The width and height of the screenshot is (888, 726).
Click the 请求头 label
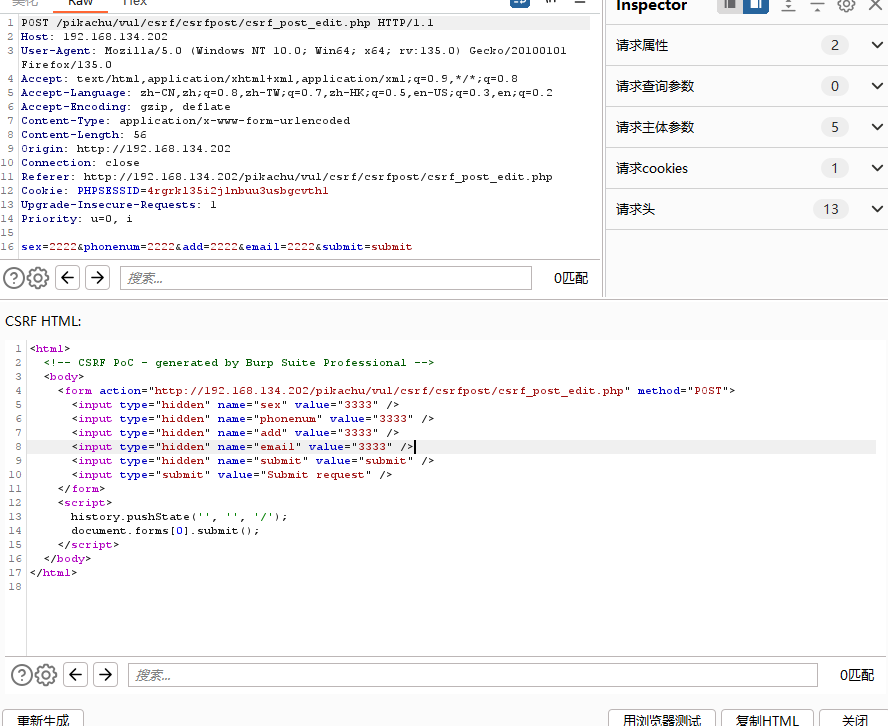click(635, 209)
